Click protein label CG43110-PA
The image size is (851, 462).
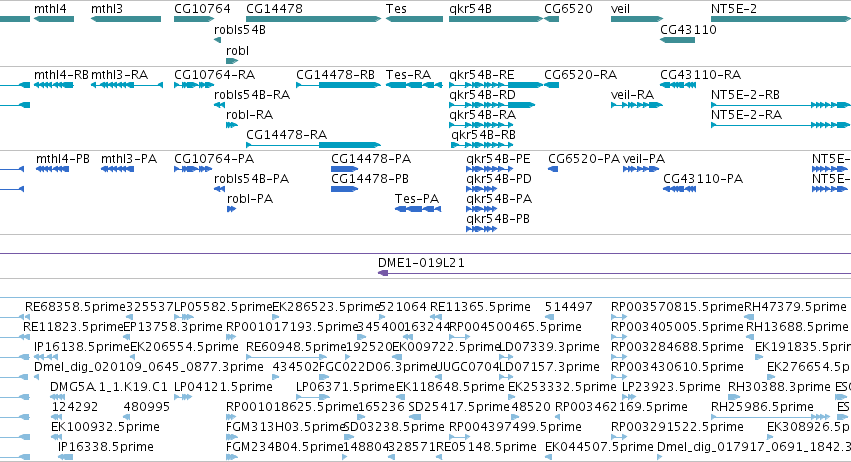click(x=703, y=179)
